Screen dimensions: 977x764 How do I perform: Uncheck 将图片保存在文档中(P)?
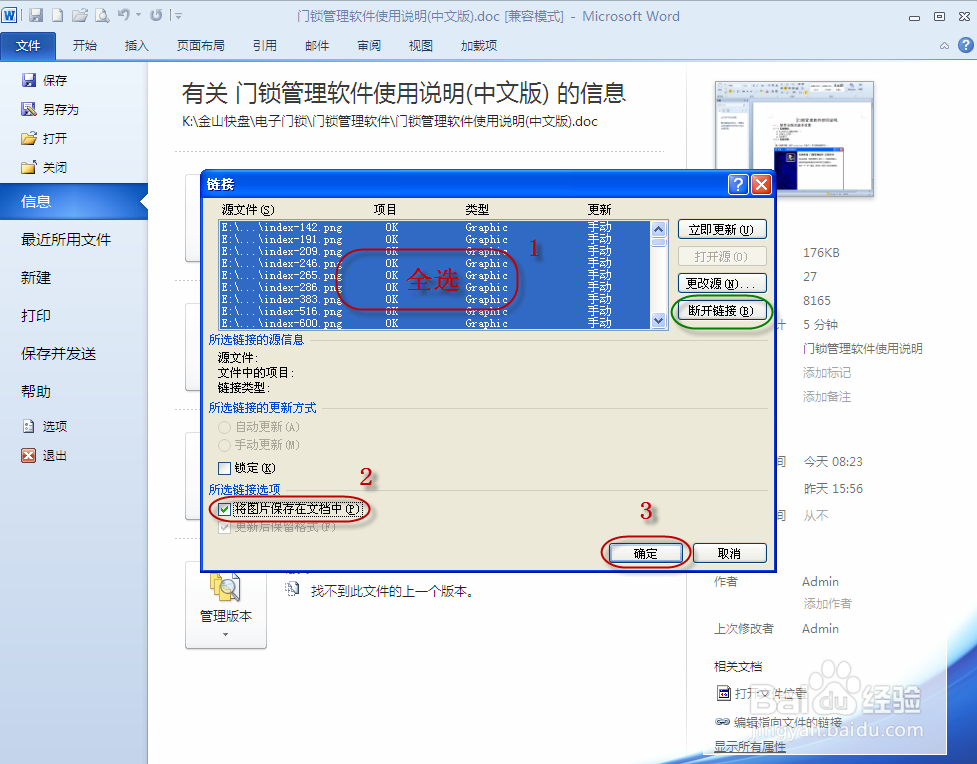(x=223, y=510)
